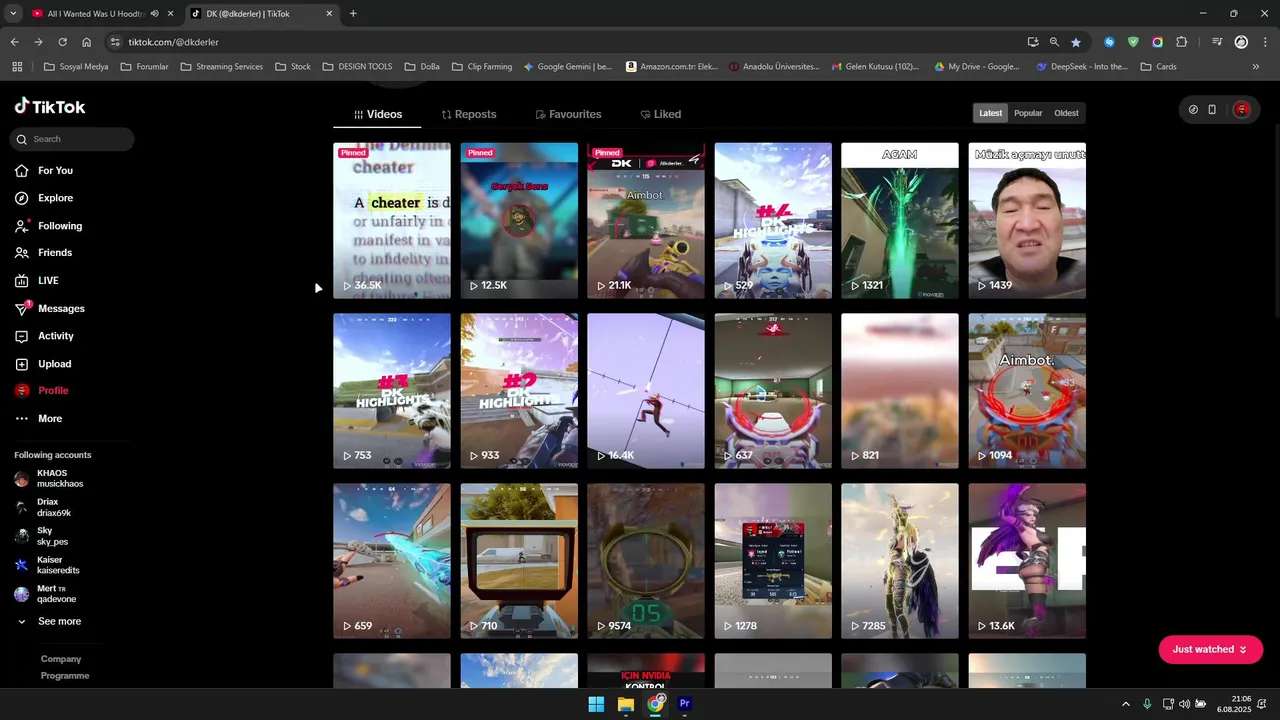This screenshot has width=1280, height=720.
Task: Sort videos by Oldest
Action: pyautogui.click(x=1066, y=113)
